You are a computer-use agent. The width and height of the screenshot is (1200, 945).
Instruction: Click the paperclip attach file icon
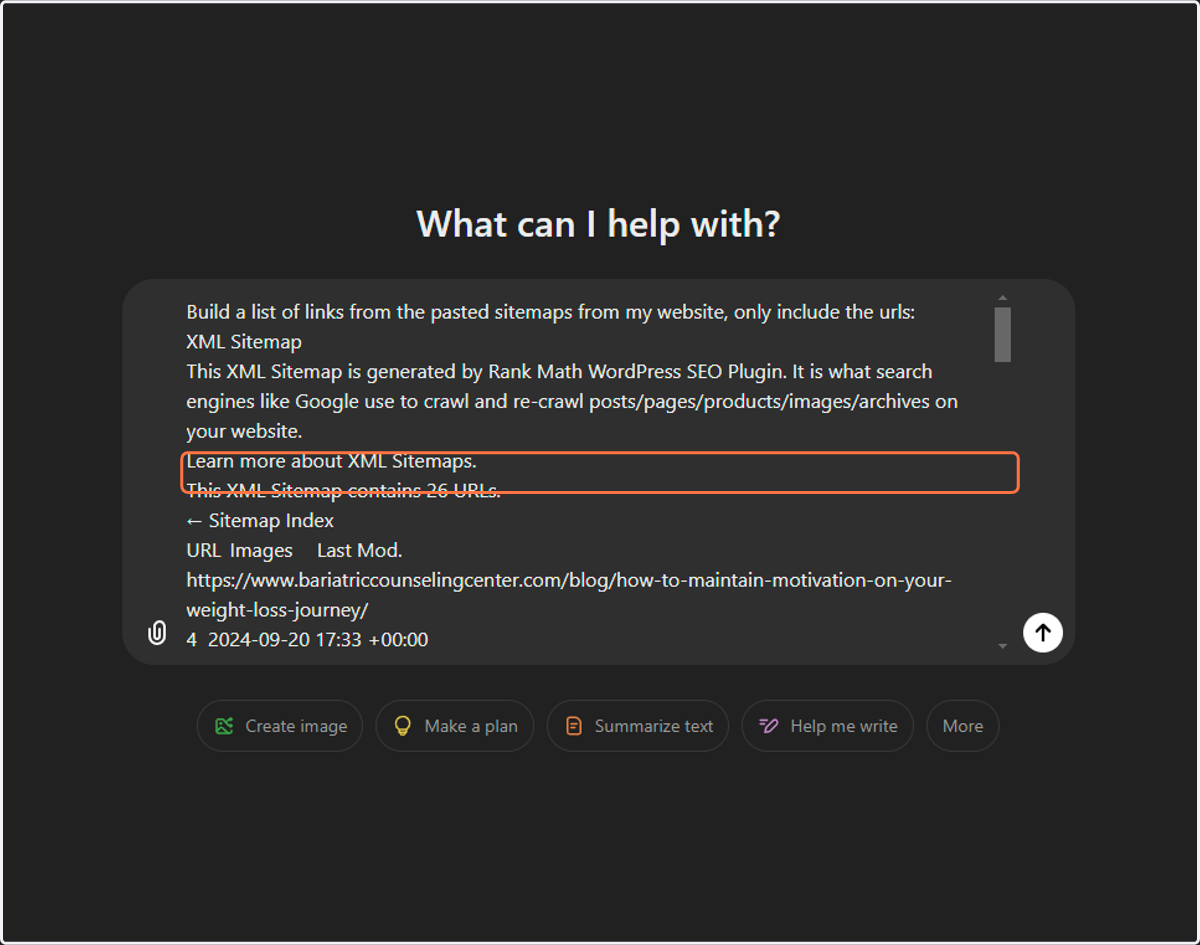[157, 632]
